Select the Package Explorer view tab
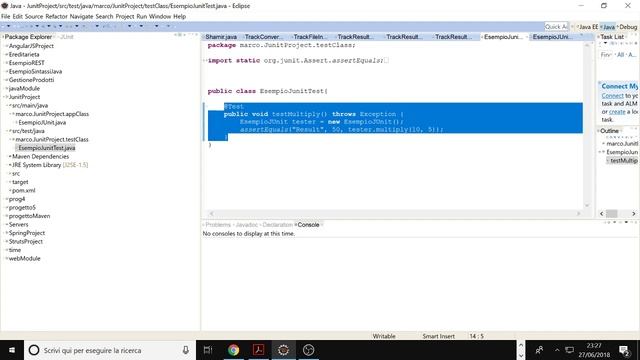Viewport: 640px width, 360px height. pyautogui.click(x=28, y=37)
